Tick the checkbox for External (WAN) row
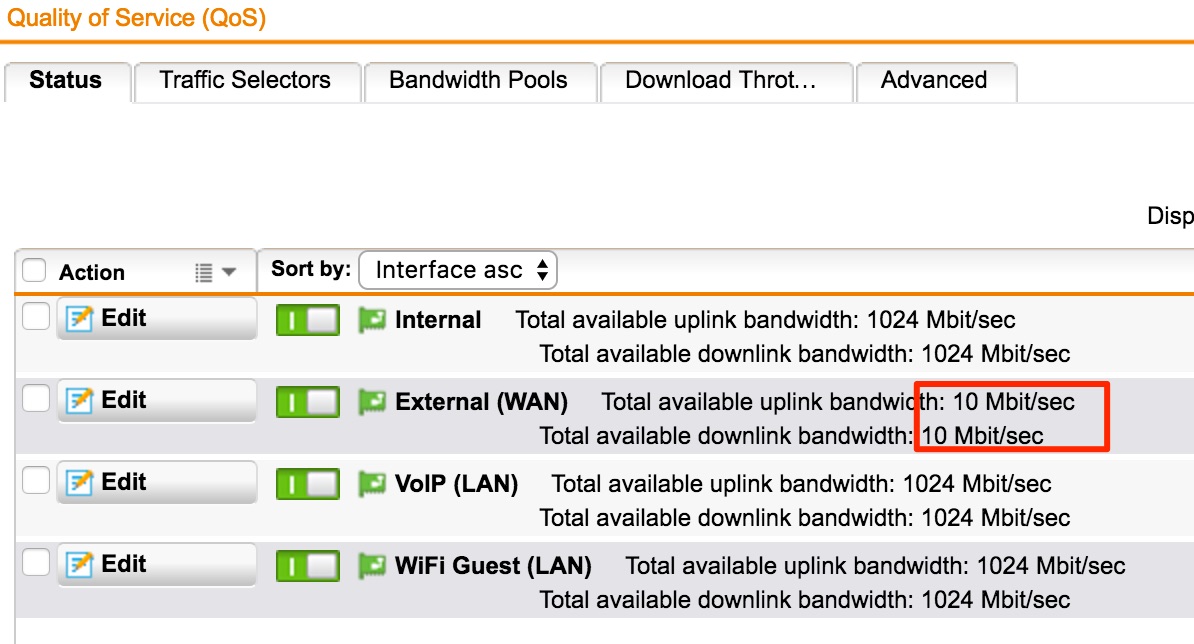The height and width of the screenshot is (644, 1194). point(36,398)
